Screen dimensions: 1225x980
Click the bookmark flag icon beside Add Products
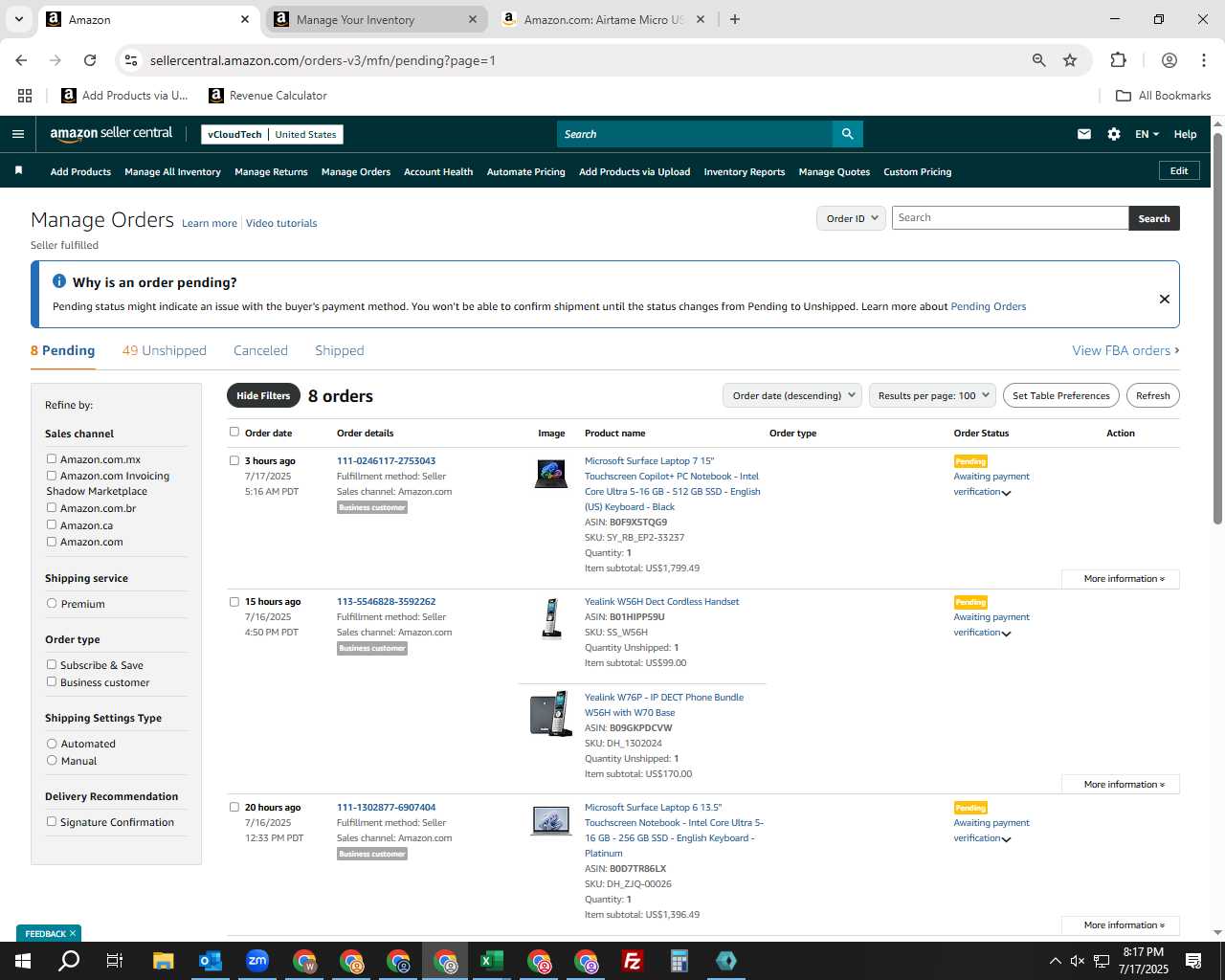tap(18, 171)
